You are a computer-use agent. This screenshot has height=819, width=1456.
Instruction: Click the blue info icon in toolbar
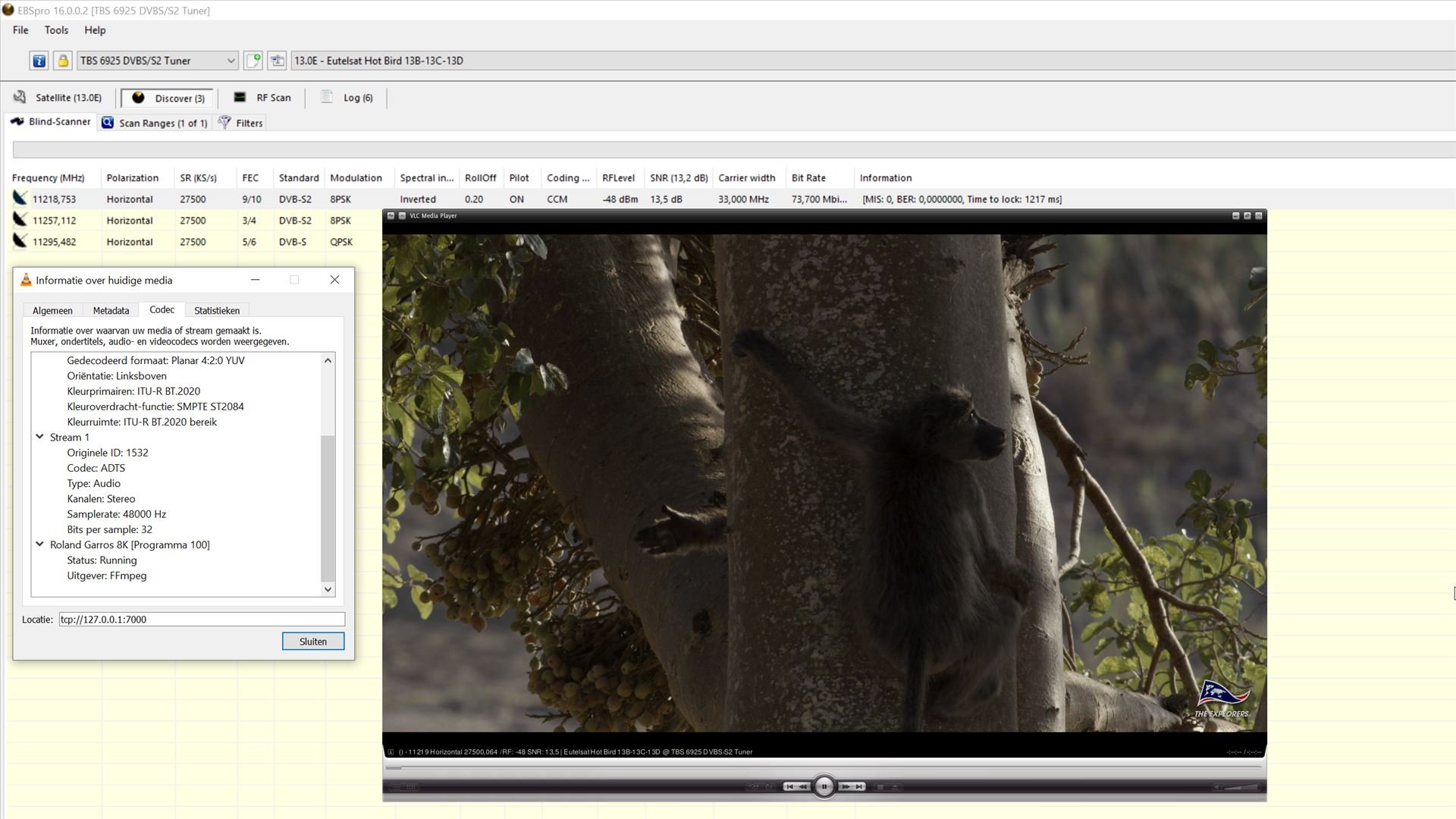coord(39,61)
